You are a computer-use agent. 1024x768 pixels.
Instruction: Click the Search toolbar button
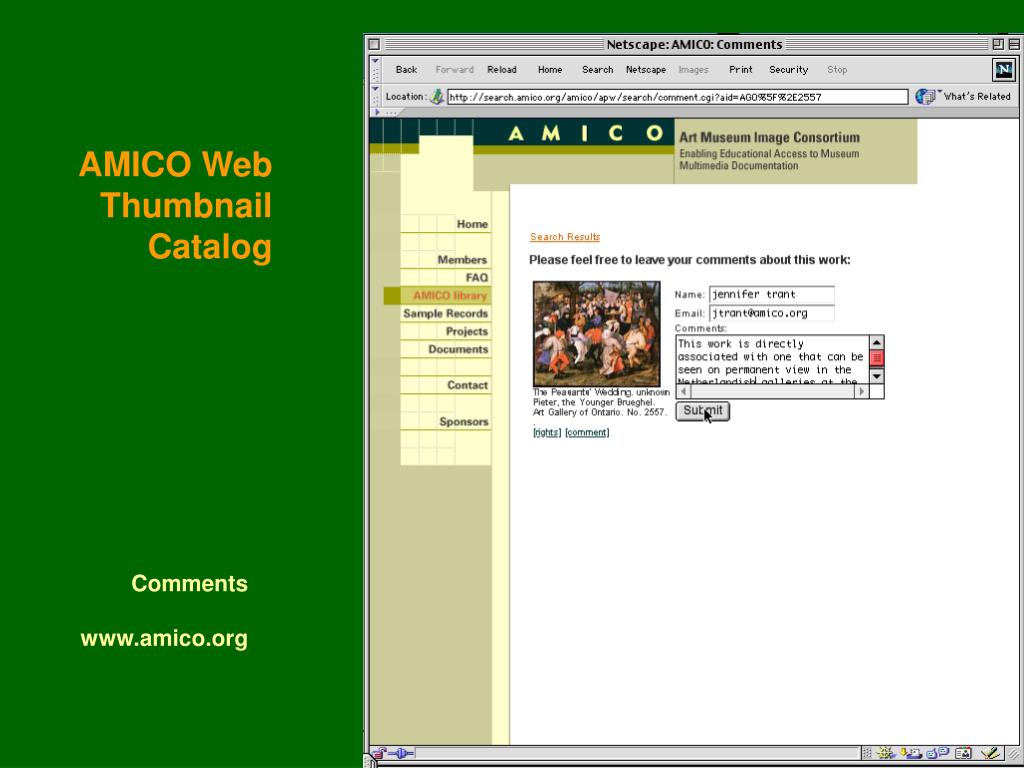point(598,70)
